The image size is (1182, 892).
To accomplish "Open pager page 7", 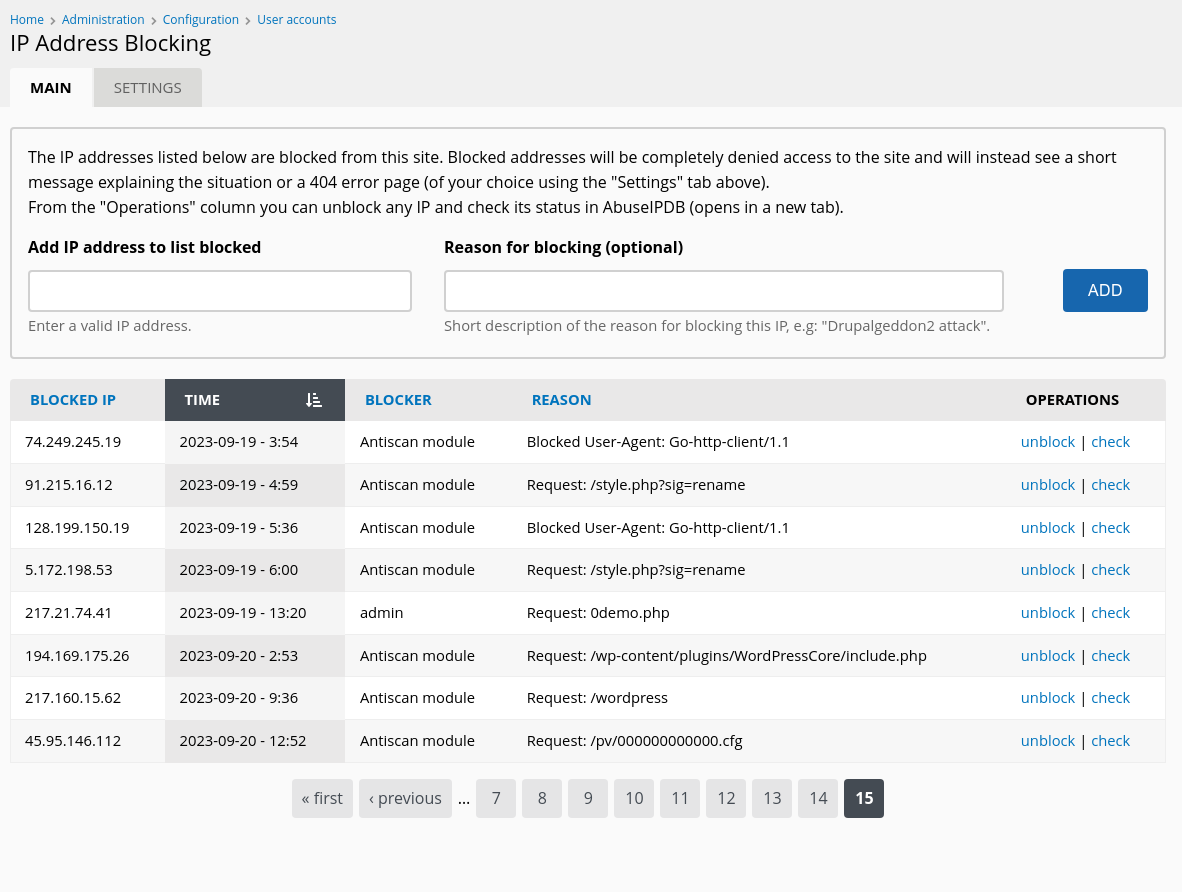I will point(496,799).
